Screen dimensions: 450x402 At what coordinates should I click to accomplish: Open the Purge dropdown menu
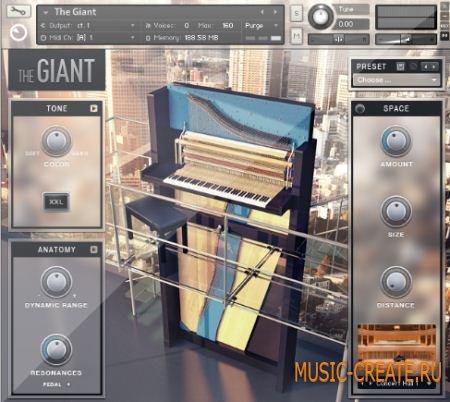[x=261, y=26]
